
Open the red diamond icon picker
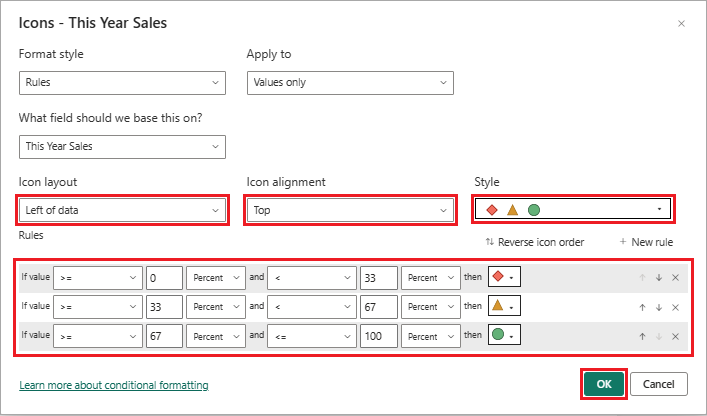pos(504,277)
